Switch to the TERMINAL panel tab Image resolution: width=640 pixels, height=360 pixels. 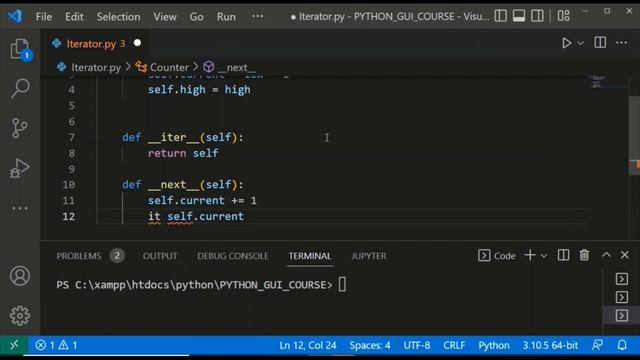pos(310,256)
